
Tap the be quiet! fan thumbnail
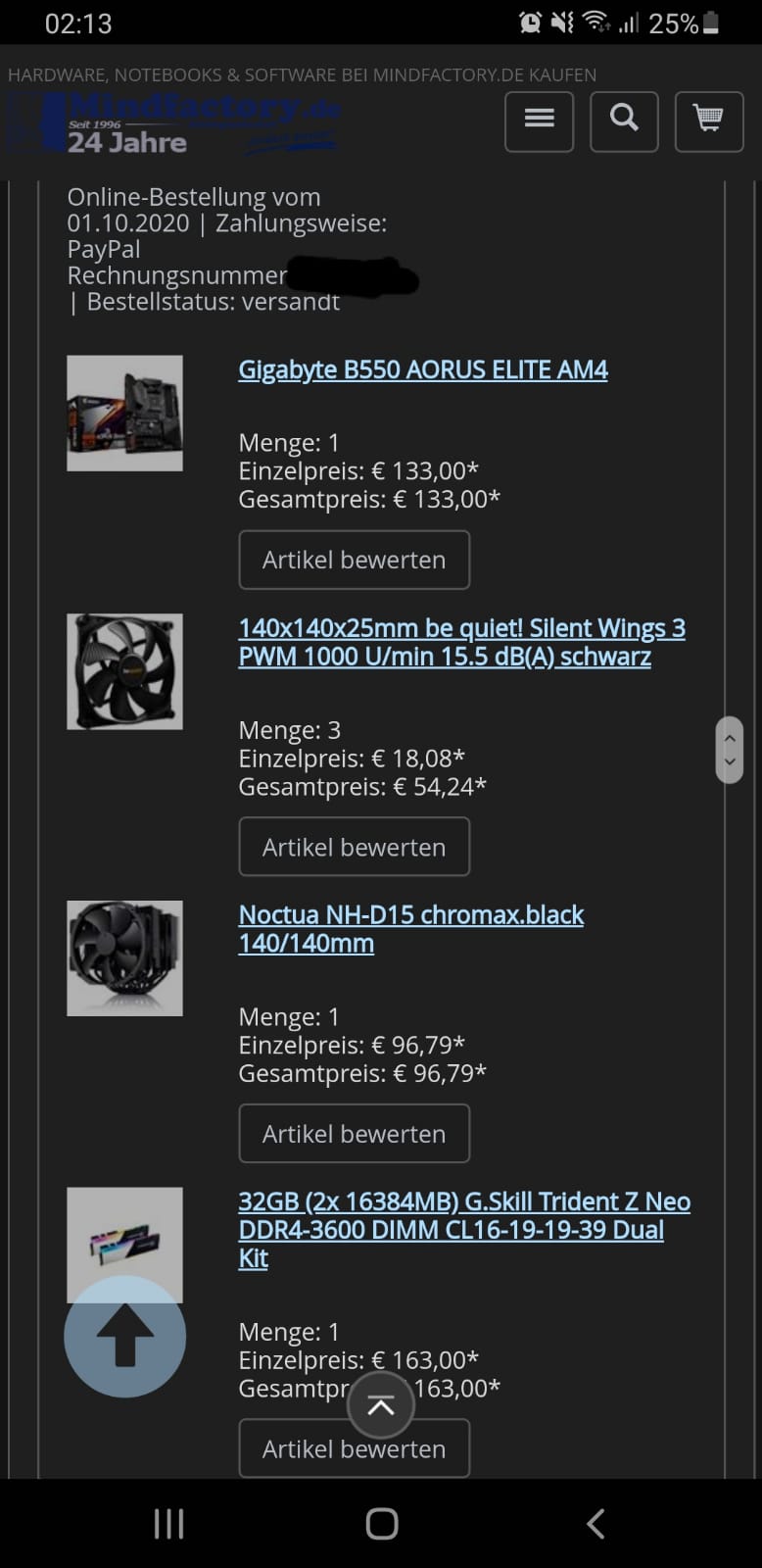(124, 671)
